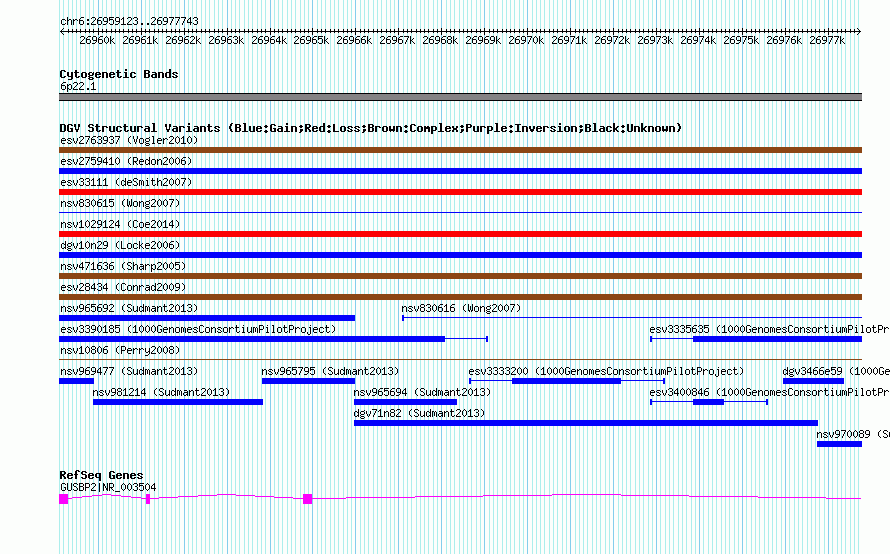Click the red bar under esv33111
Viewport: 890px width, 554px height.
click(460, 192)
